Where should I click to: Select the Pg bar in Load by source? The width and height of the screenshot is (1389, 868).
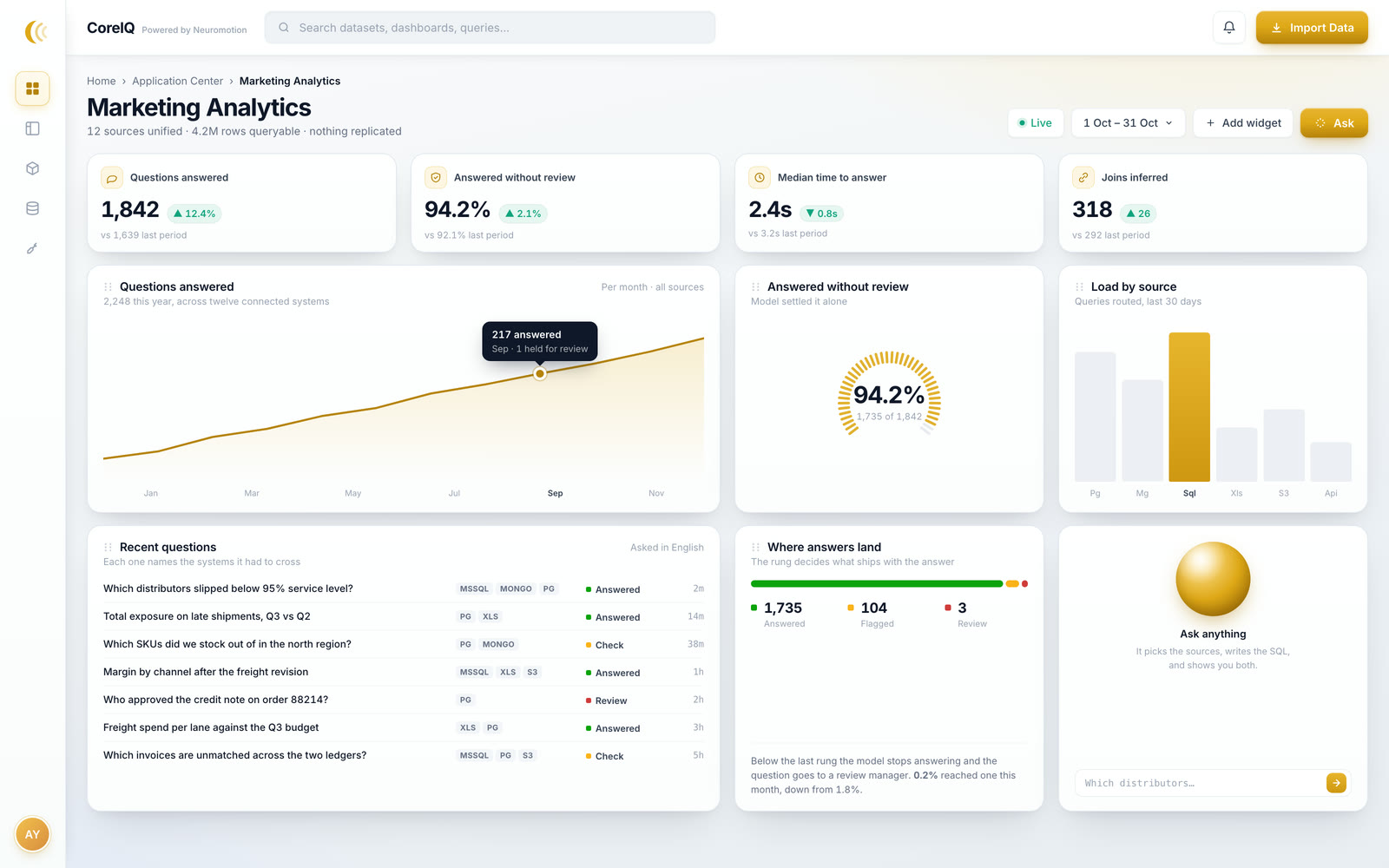tap(1095, 417)
